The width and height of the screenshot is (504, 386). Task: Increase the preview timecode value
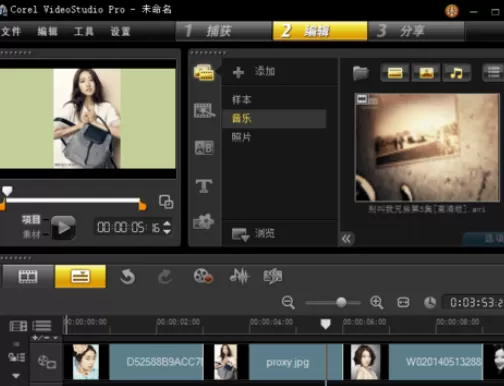pos(167,224)
